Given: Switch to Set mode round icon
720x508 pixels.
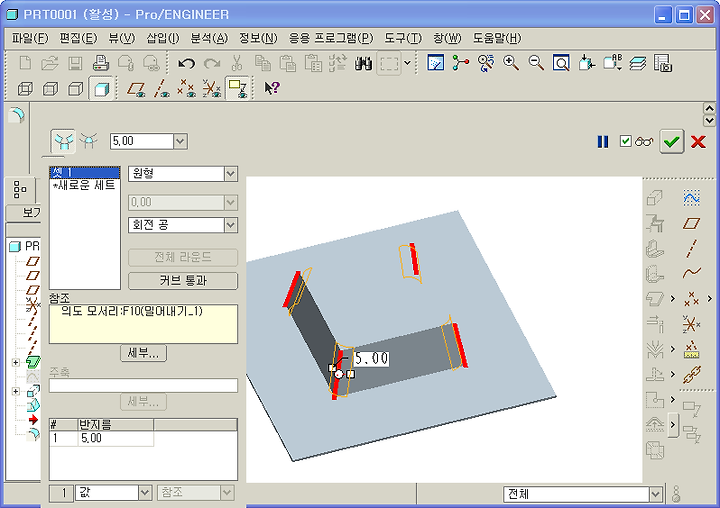Looking at the screenshot, I should [x=63, y=141].
